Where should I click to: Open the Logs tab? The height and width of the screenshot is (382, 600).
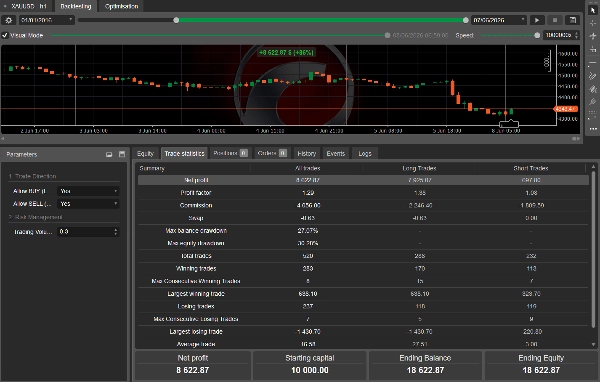(x=365, y=153)
